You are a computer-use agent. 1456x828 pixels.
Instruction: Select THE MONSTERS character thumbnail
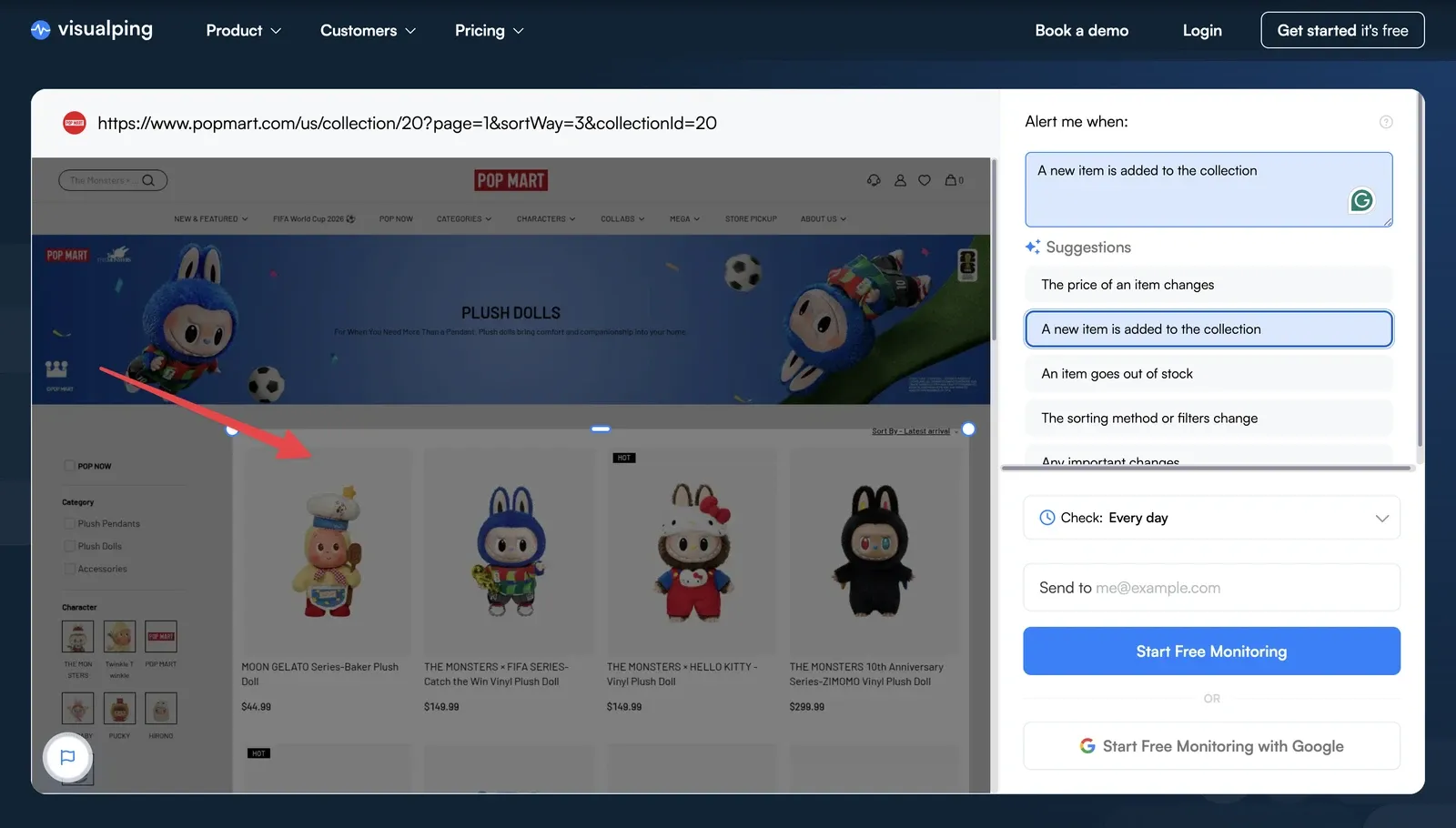pyautogui.click(x=78, y=637)
